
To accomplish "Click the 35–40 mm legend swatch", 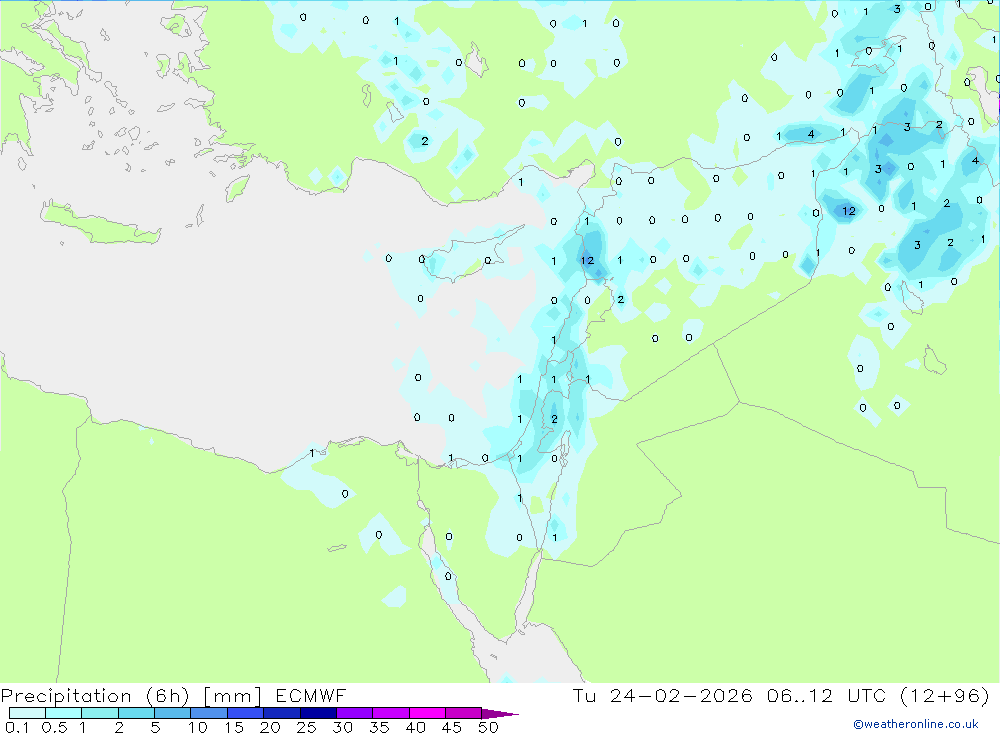I will click(391, 713).
